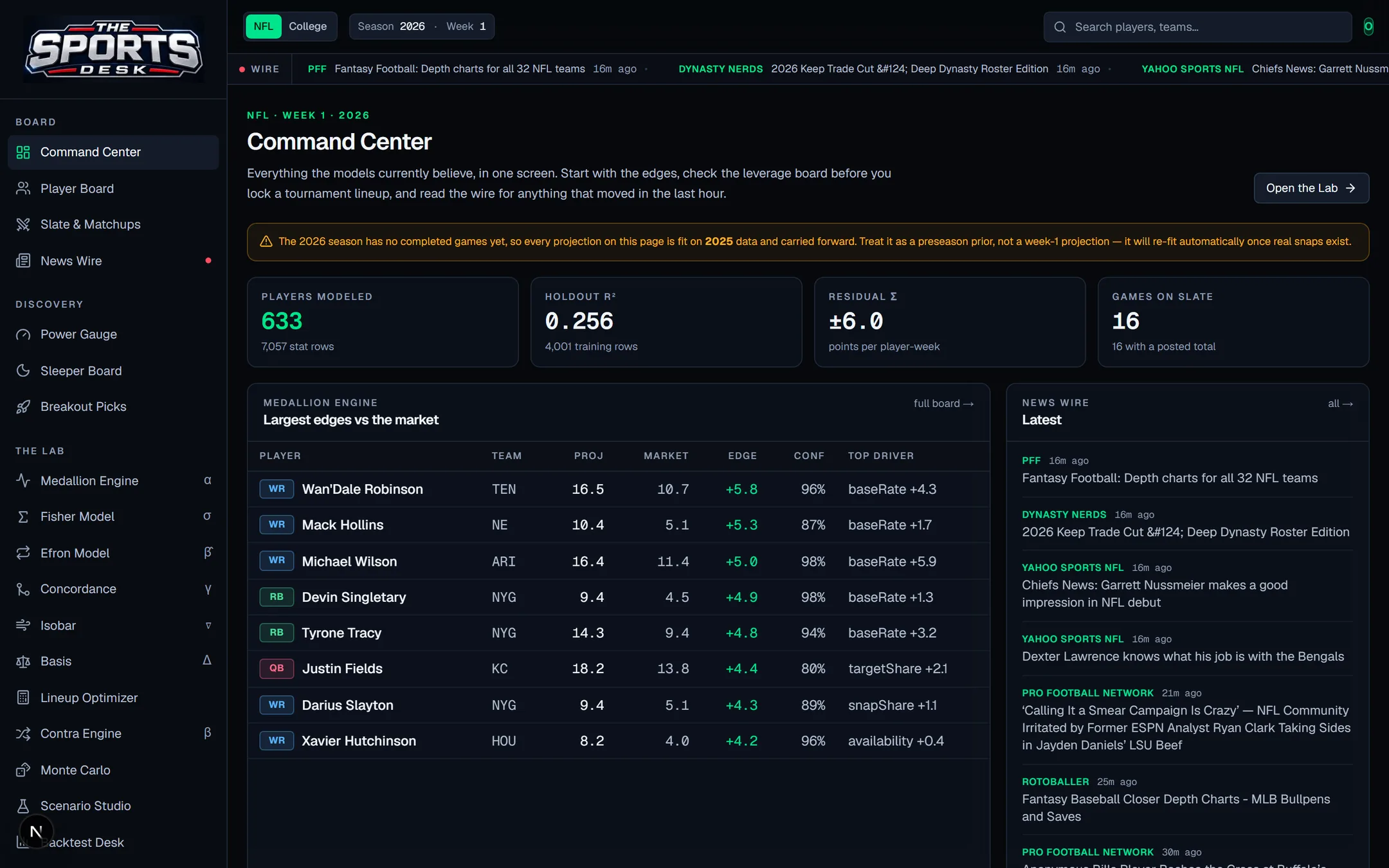
Task: Click the Lineup Optimizer calculator icon
Action: point(23,698)
